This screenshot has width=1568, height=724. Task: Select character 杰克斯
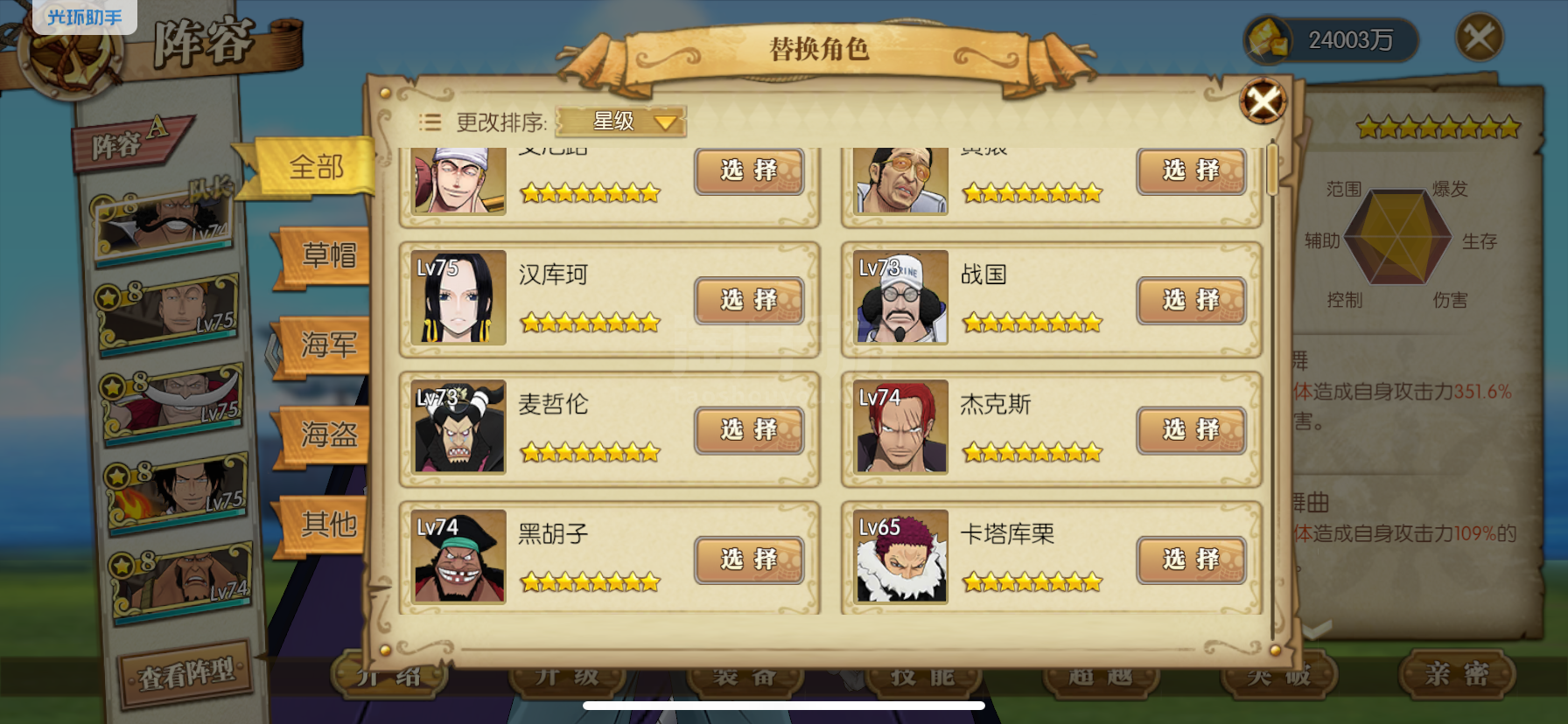1191,429
